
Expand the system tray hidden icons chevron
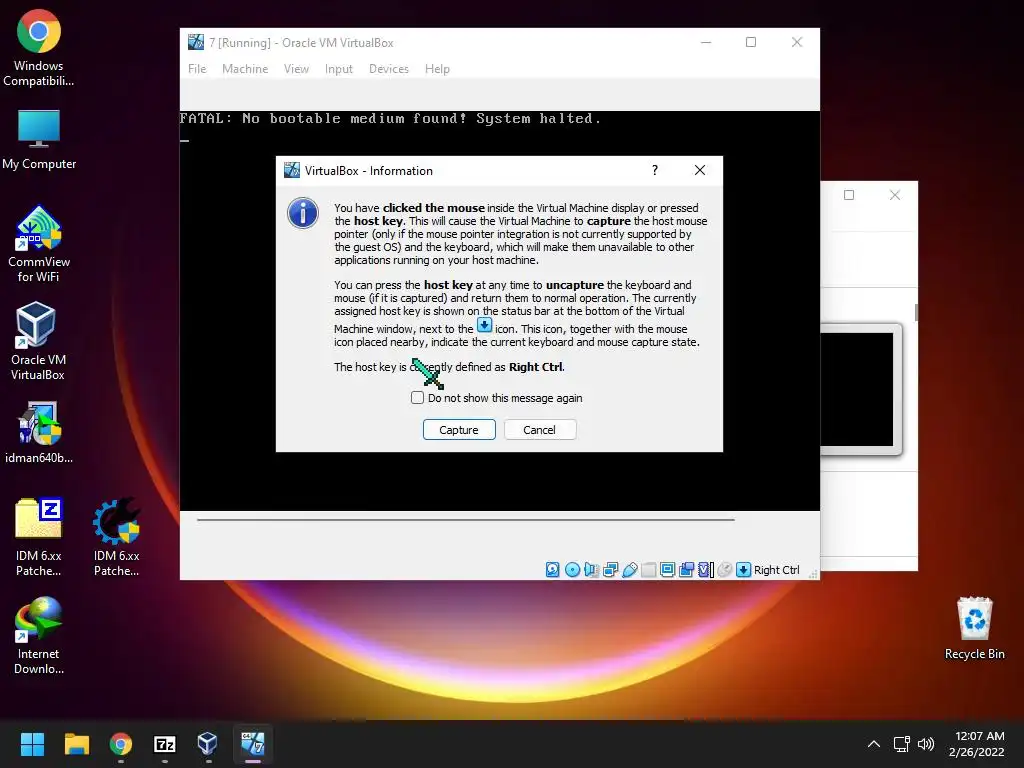pos(874,744)
